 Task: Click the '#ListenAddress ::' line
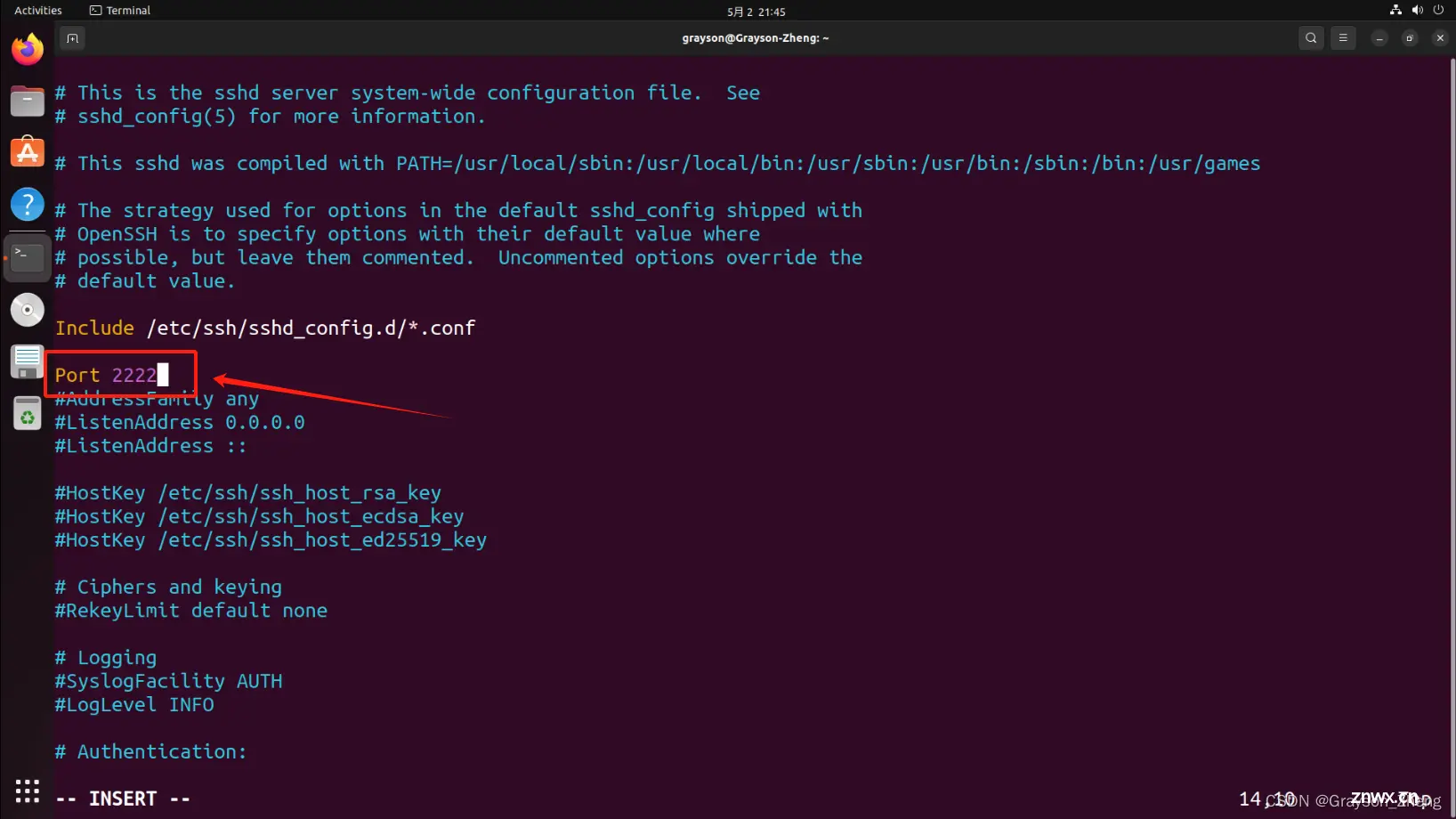150,446
